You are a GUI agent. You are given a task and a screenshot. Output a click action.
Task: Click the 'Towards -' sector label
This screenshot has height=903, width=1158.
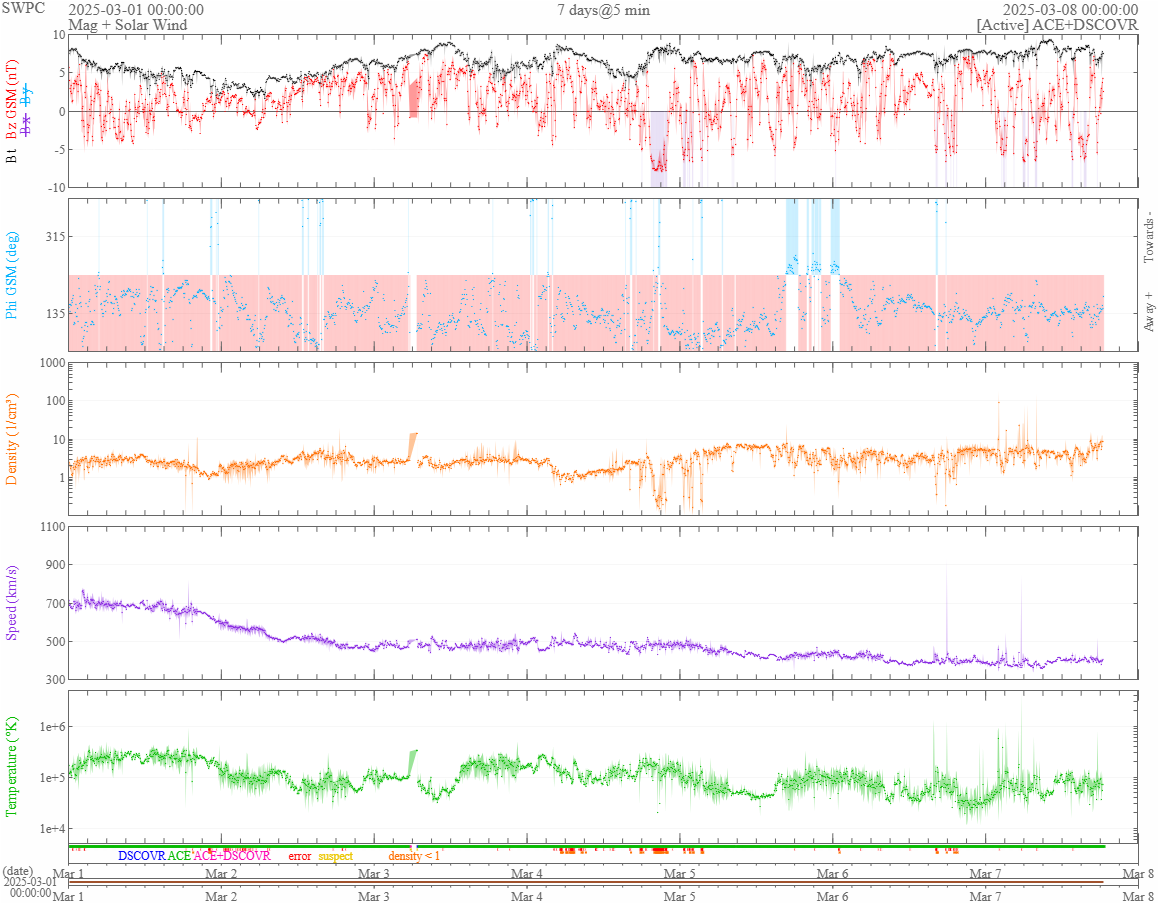1148,238
